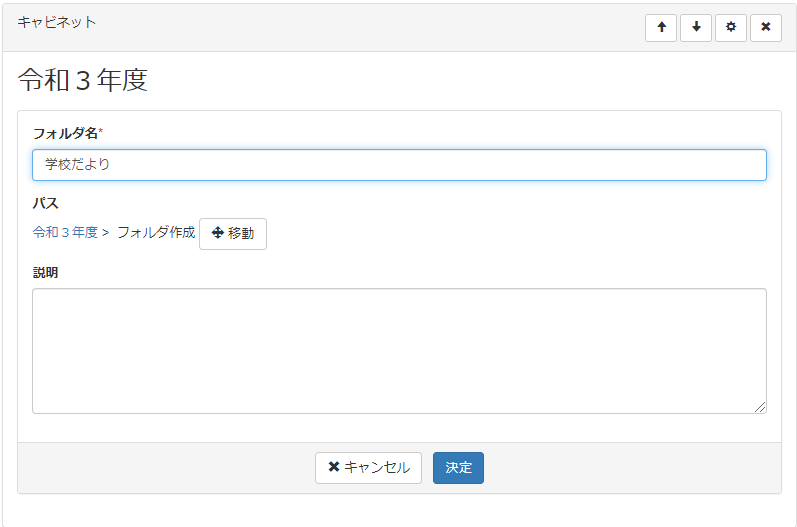Select the フォルダ作成 breadcrumb text
Screen dimensions: 797x527
(x=156, y=232)
